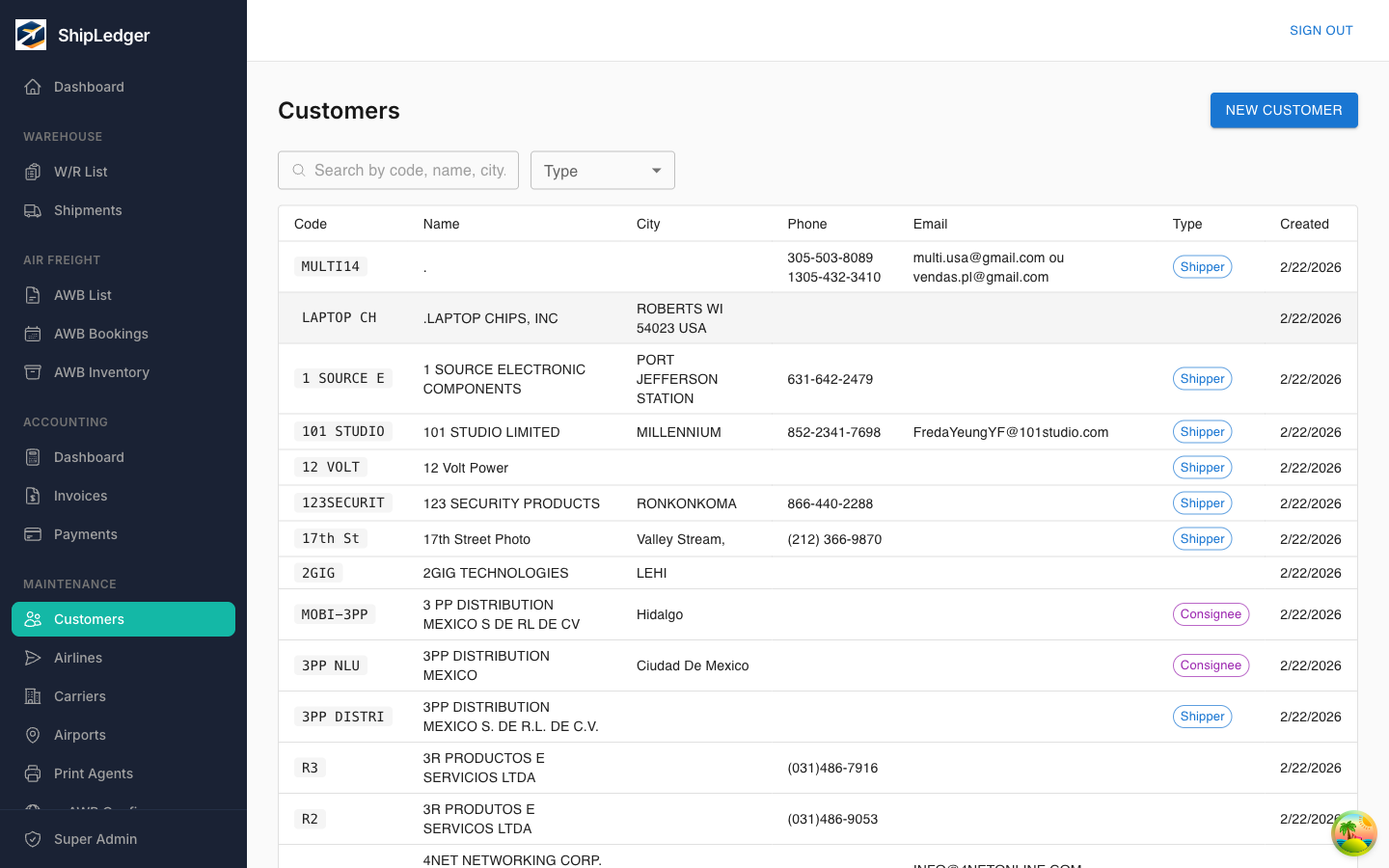The width and height of the screenshot is (1389, 868).
Task: Click the Phone column header
Action: click(807, 224)
